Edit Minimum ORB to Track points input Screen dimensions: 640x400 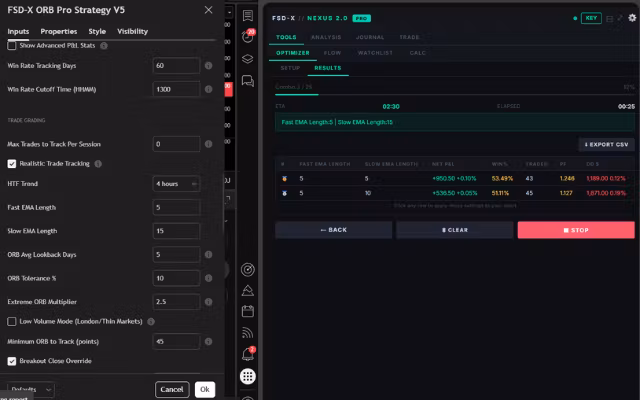pos(176,342)
